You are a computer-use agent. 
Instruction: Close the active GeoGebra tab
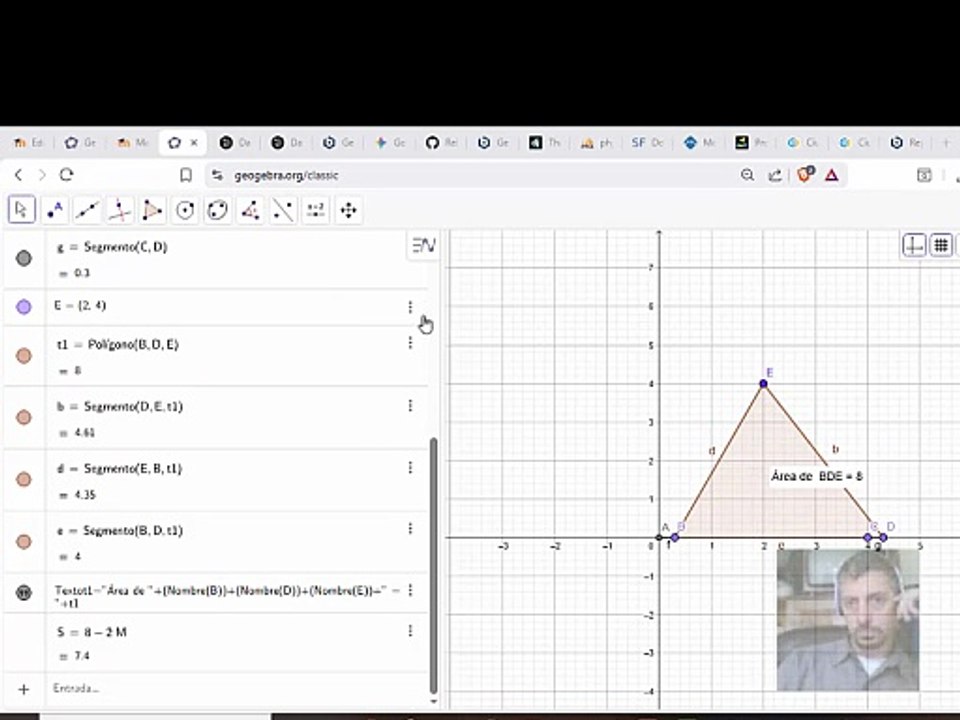pyautogui.click(x=194, y=143)
